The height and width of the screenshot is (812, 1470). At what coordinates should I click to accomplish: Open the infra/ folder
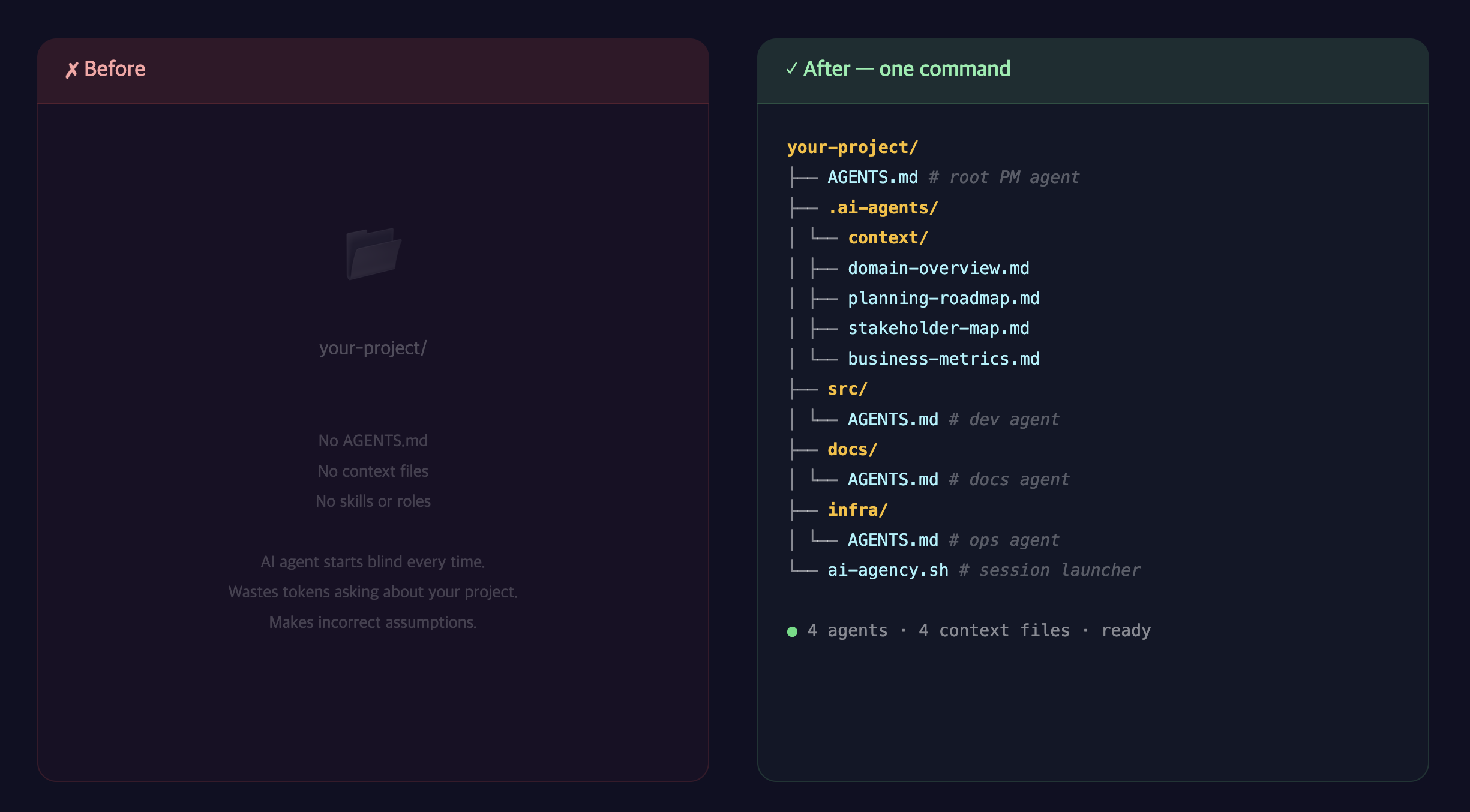(857, 510)
